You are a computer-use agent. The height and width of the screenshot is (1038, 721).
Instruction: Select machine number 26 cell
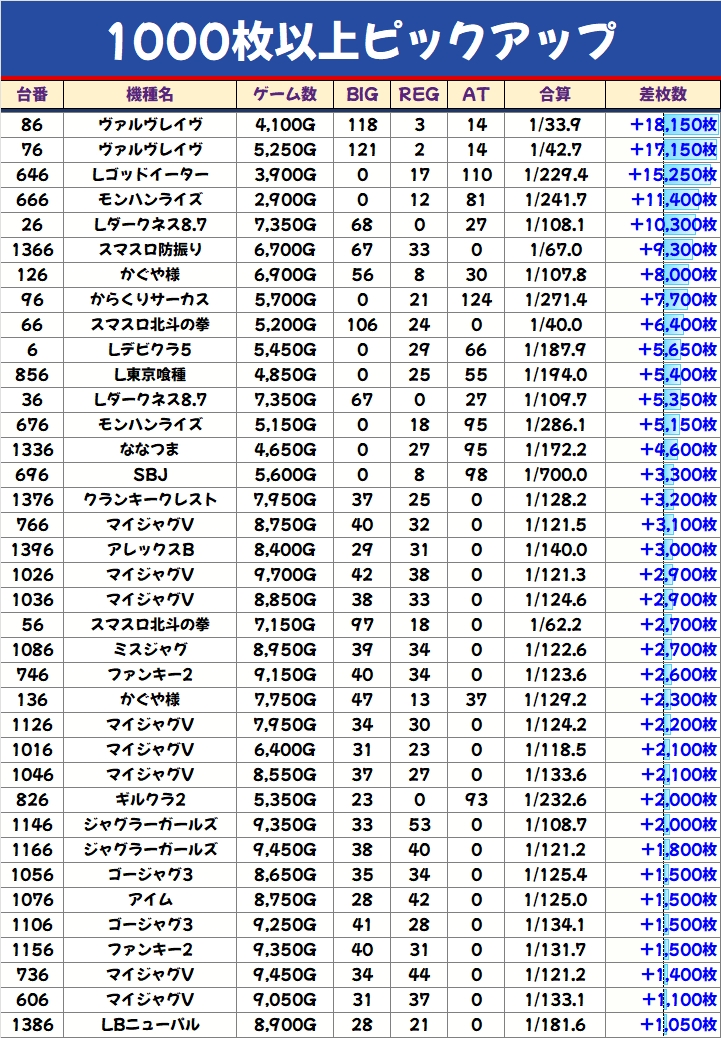click(32, 224)
